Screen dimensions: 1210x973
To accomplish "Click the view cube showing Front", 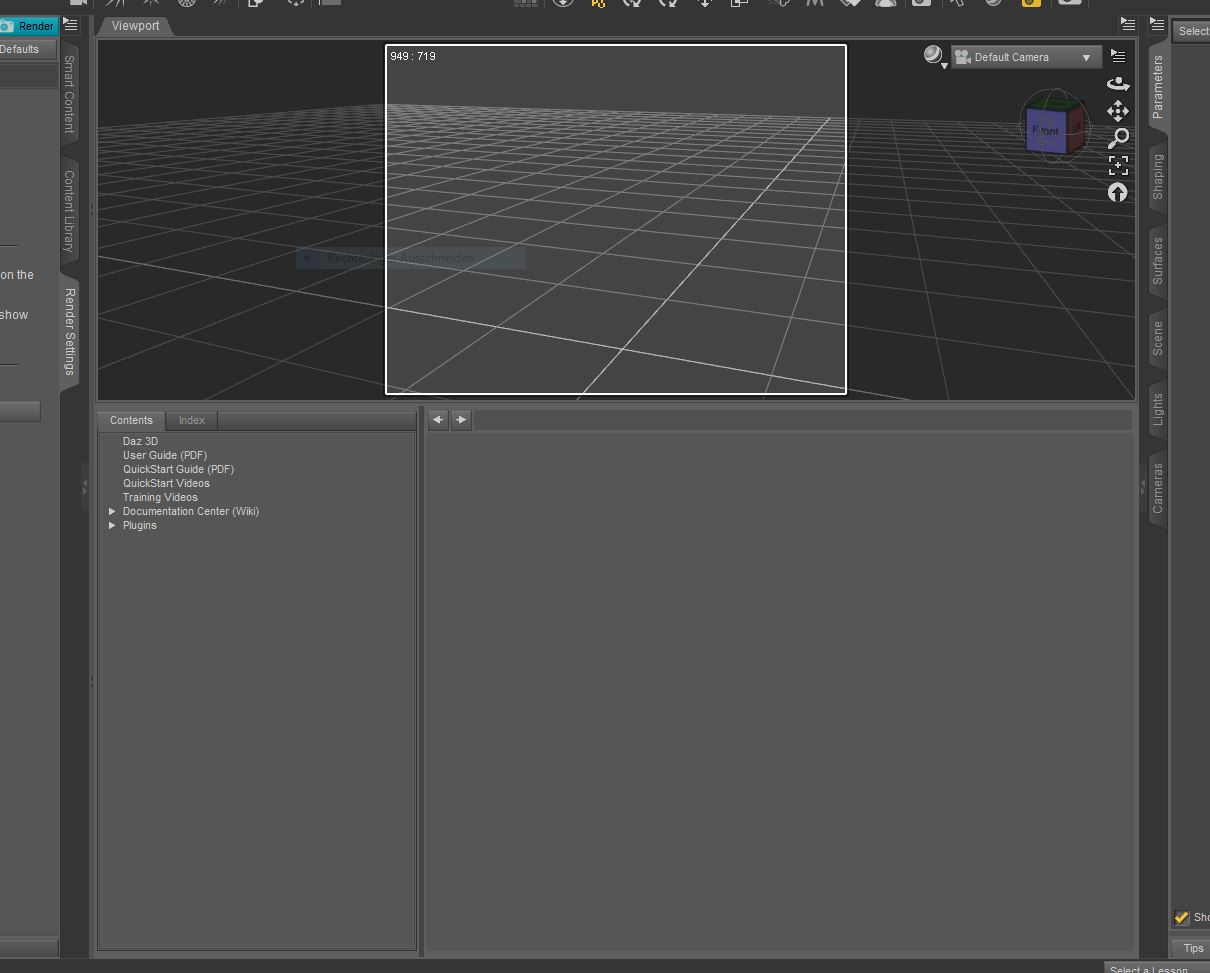I will point(1047,130).
